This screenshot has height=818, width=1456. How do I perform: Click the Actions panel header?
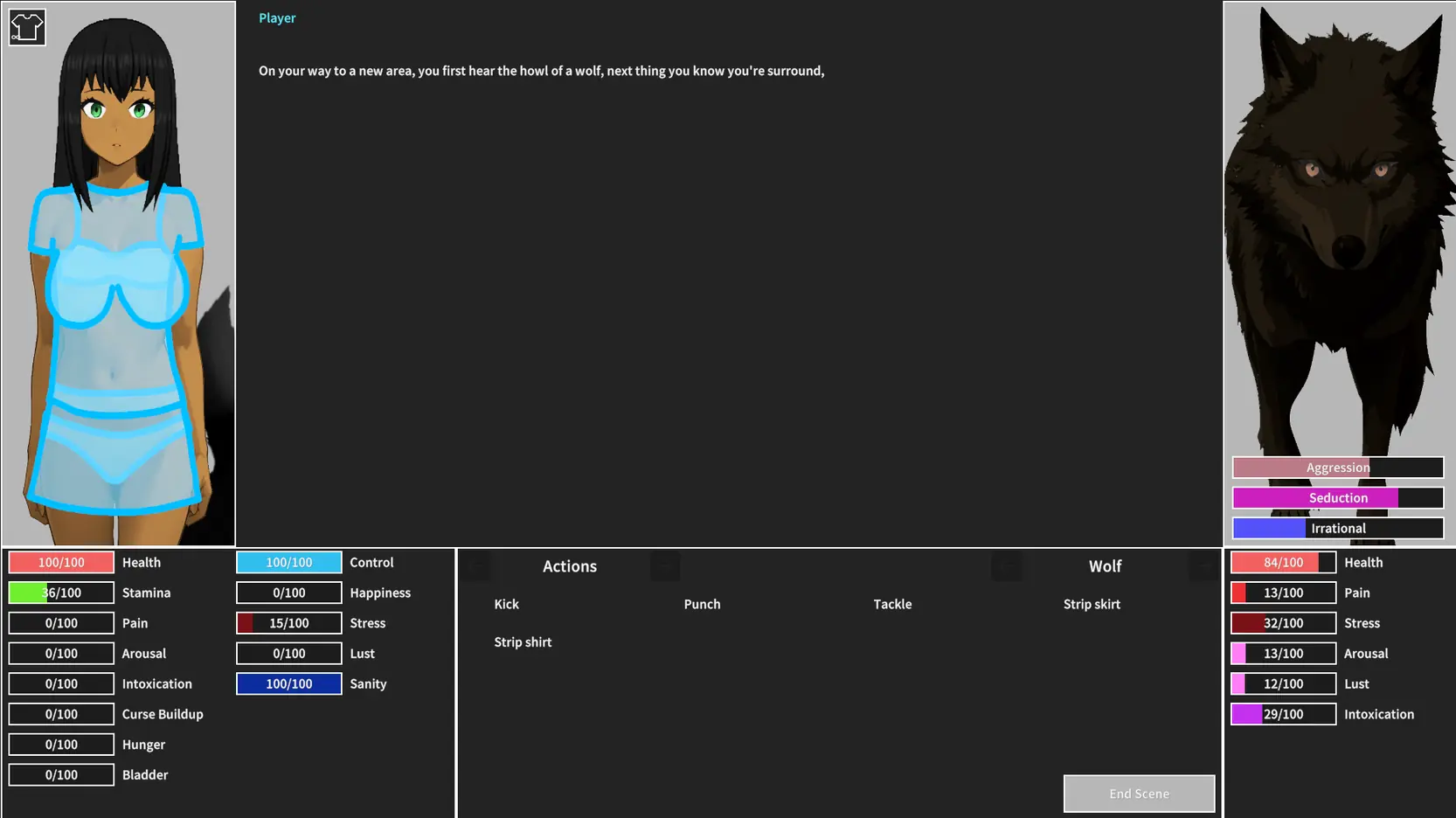tap(570, 566)
